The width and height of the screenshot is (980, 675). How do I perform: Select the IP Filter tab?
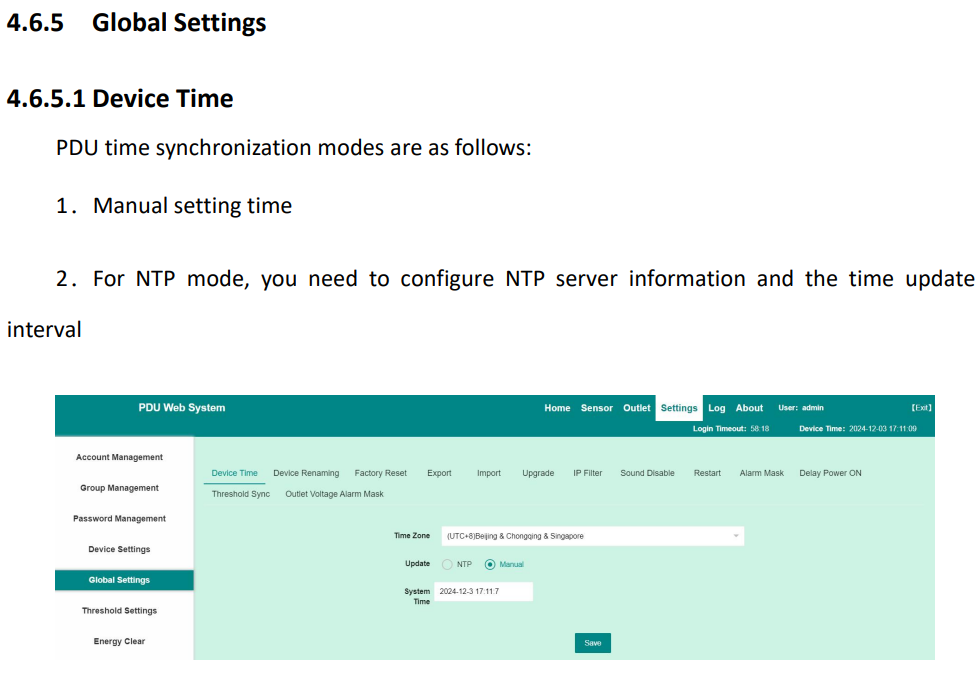pyautogui.click(x=588, y=473)
